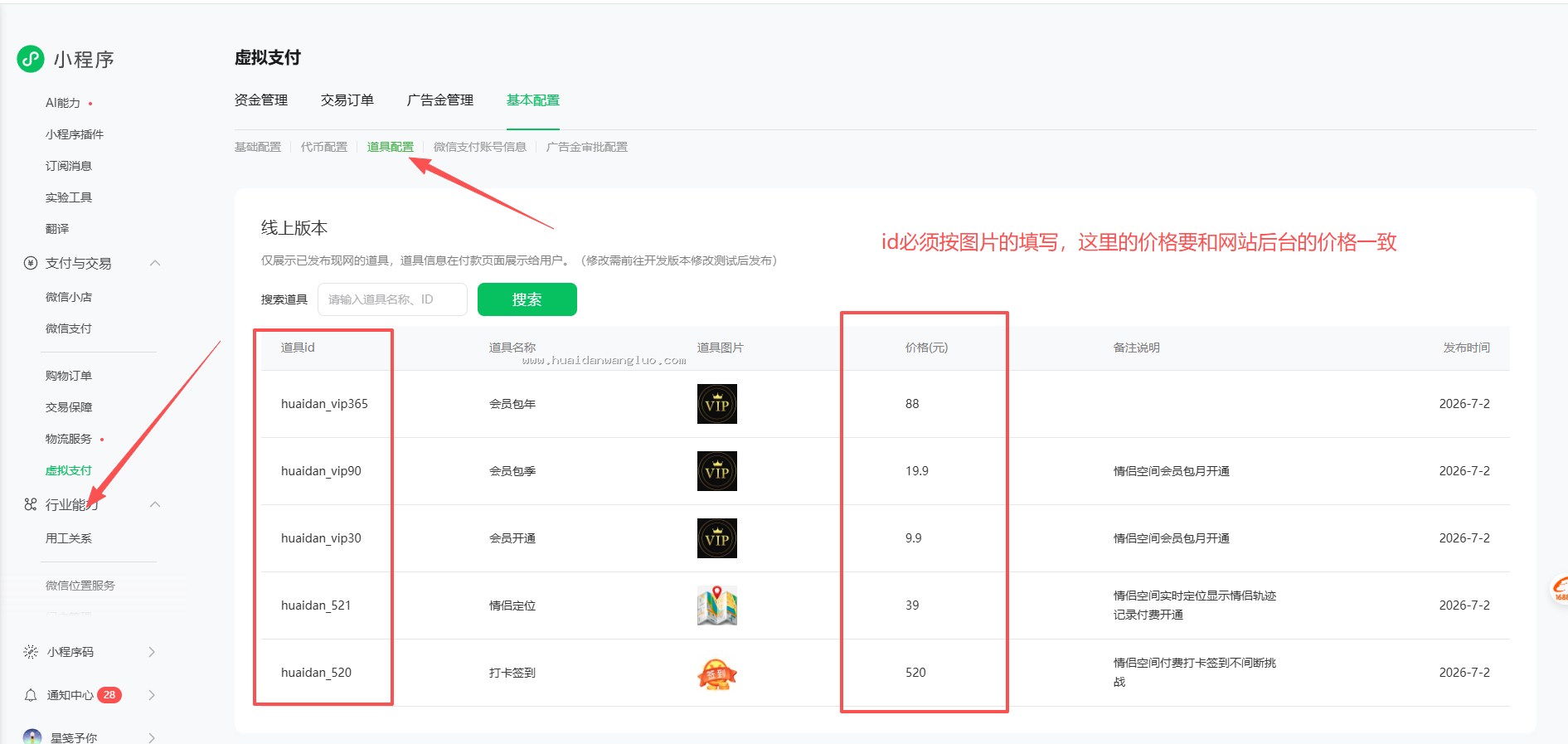
Task: Open 物流服务 in the sidebar
Action: (x=69, y=439)
